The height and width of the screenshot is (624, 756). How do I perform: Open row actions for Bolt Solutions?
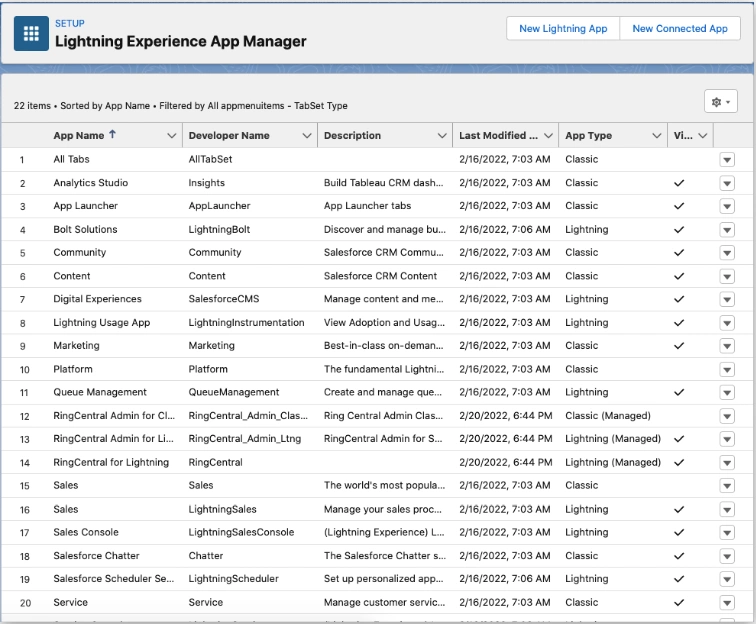click(x=727, y=230)
